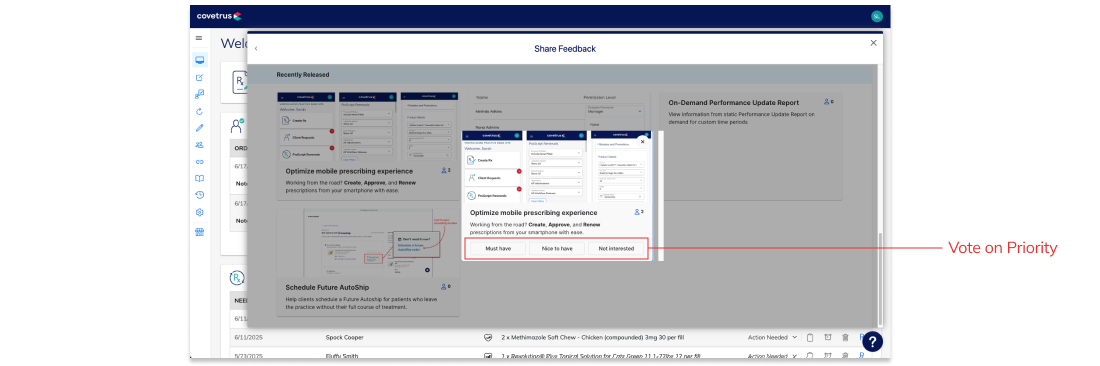Image resolution: width=1100 pixels, height=366 pixels.
Task: Close the Share Feedback dialog
Action: coord(873,43)
